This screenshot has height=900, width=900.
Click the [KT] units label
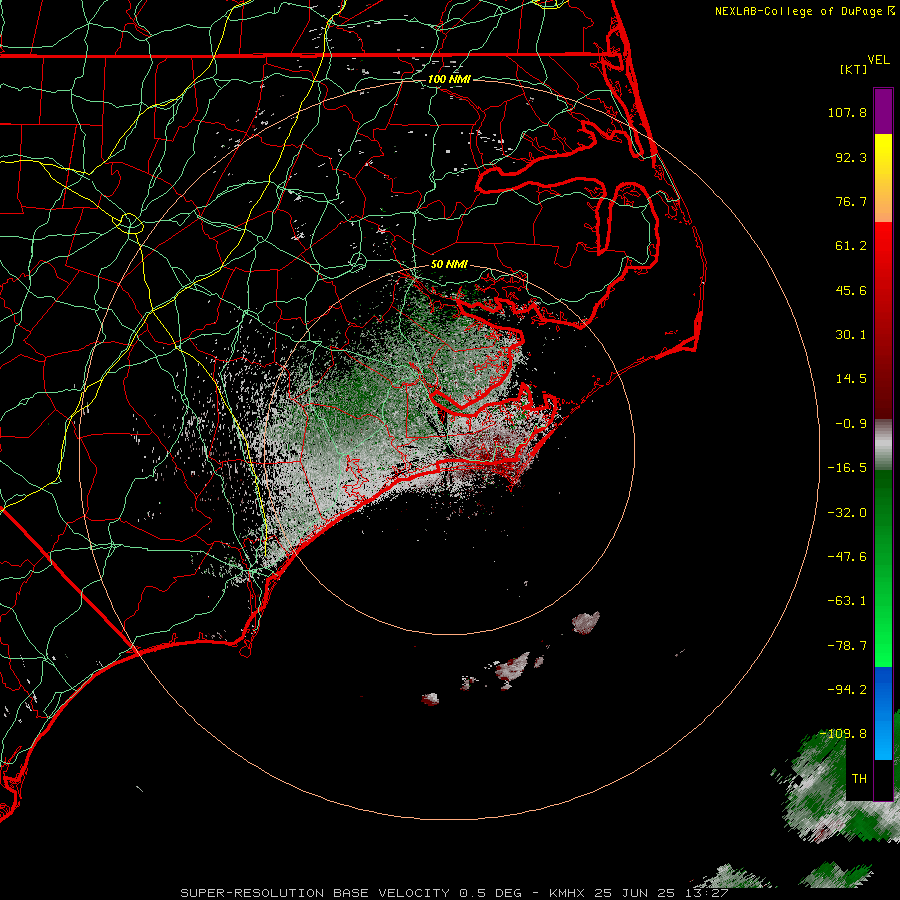coord(853,69)
